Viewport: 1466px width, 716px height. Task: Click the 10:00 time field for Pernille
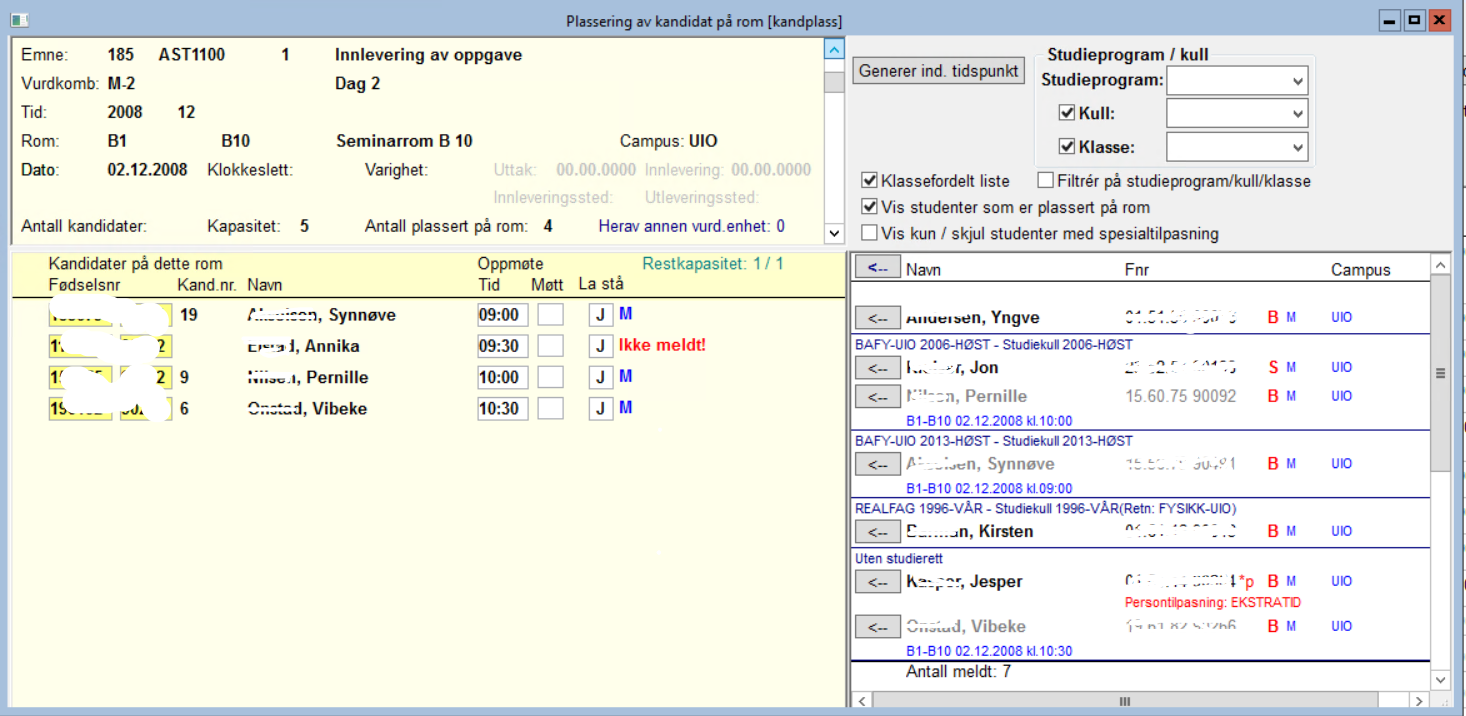click(502, 377)
